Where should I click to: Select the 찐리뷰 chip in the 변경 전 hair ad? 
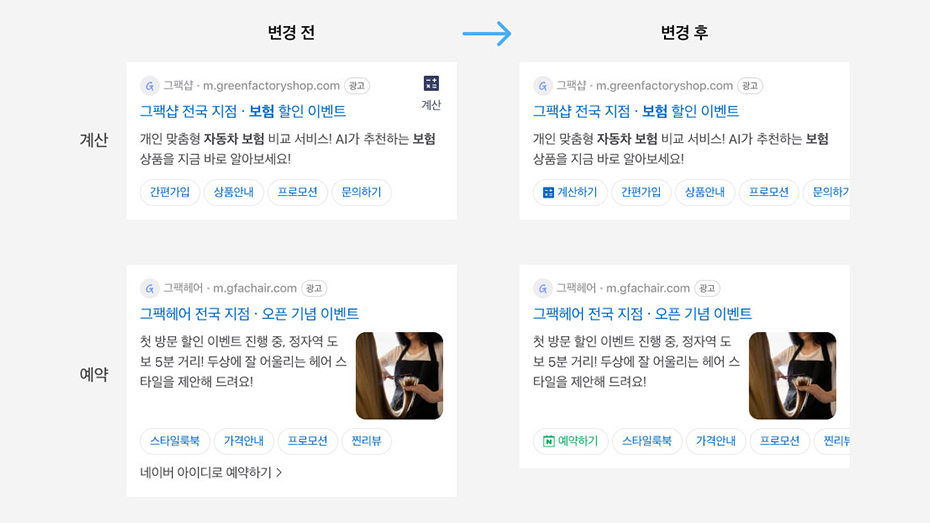(366, 441)
